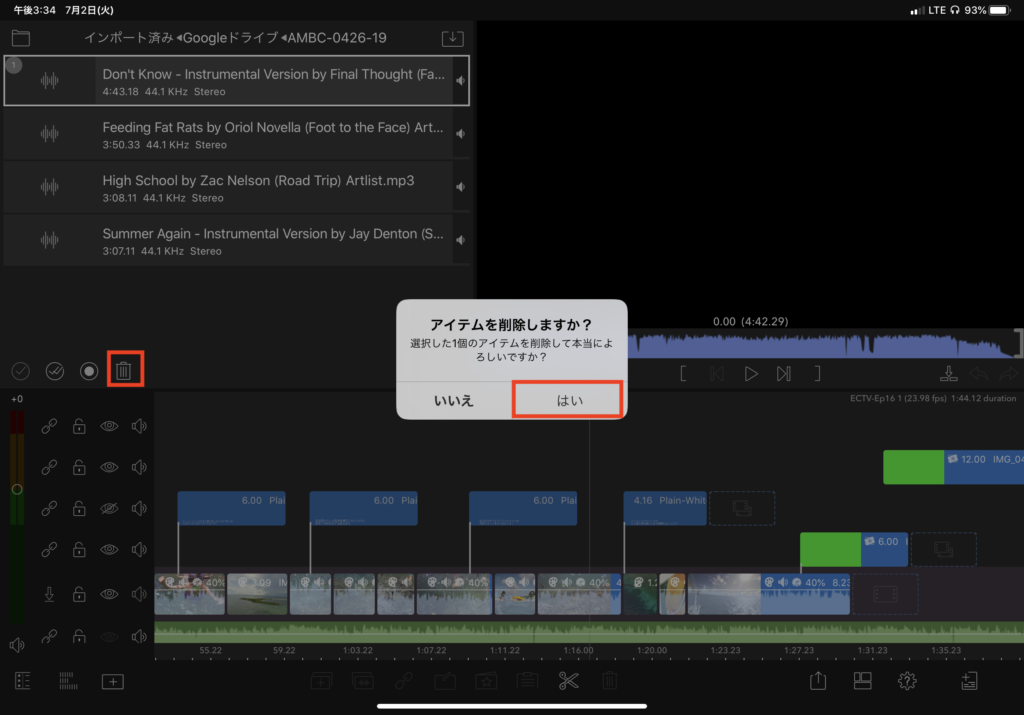
Task: Mute the top overlay track
Action: (x=139, y=426)
